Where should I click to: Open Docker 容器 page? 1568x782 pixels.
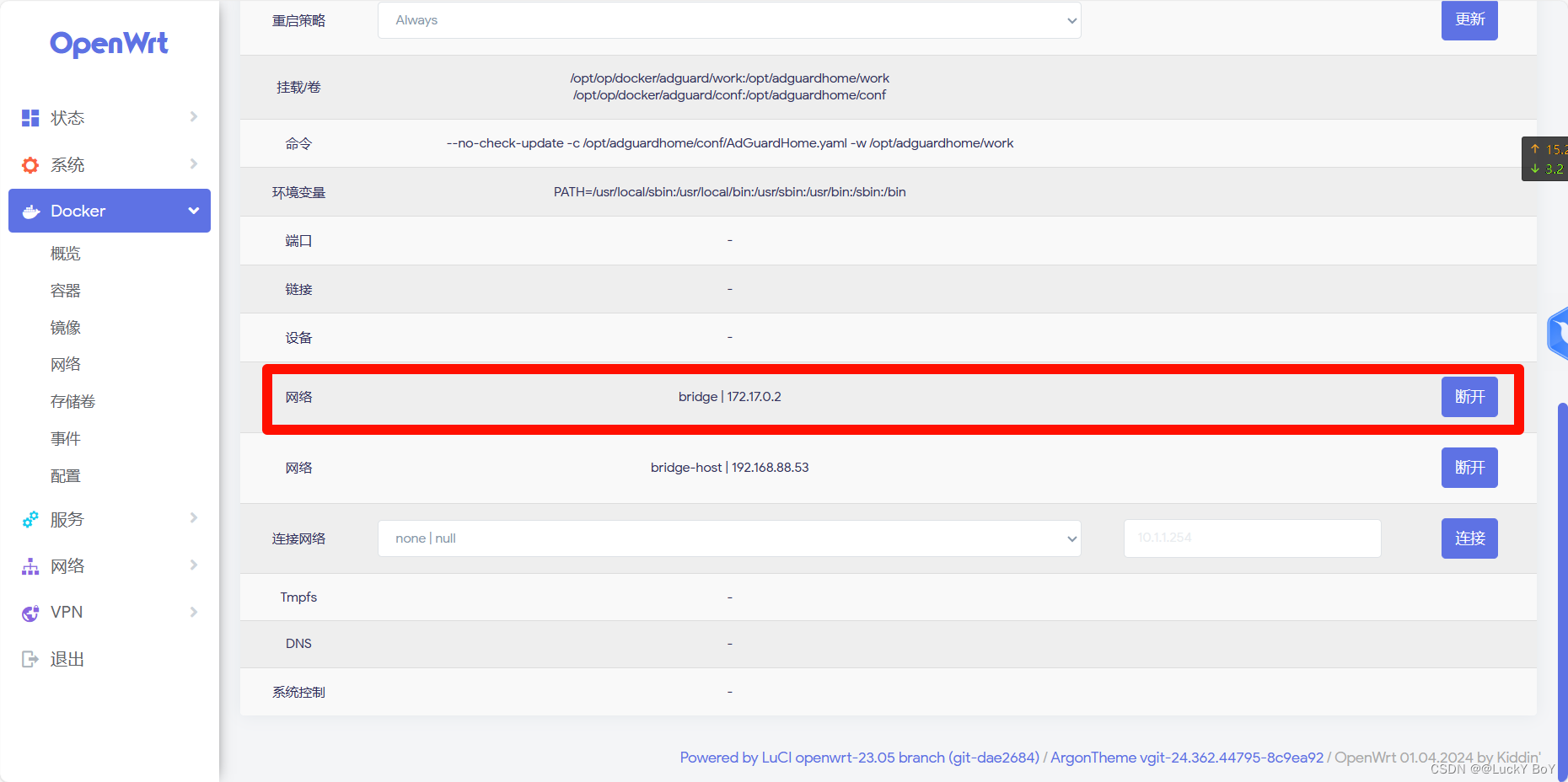(66, 291)
